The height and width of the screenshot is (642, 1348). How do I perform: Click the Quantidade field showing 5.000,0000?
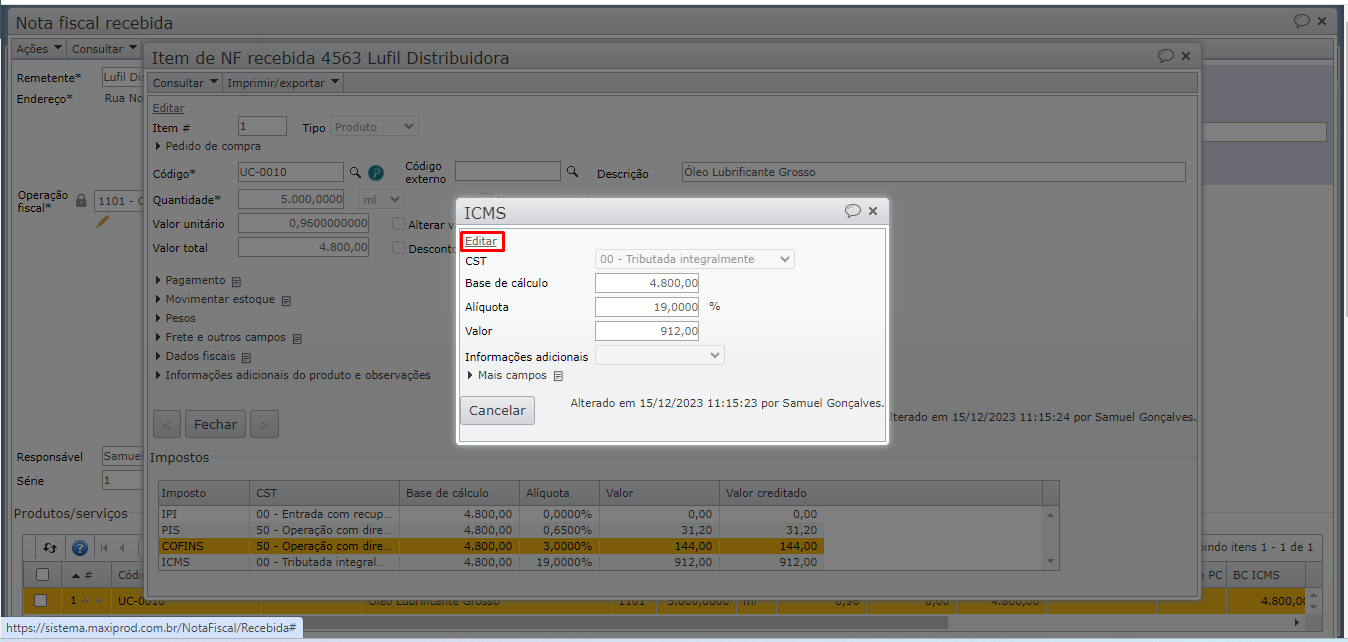coord(291,199)
